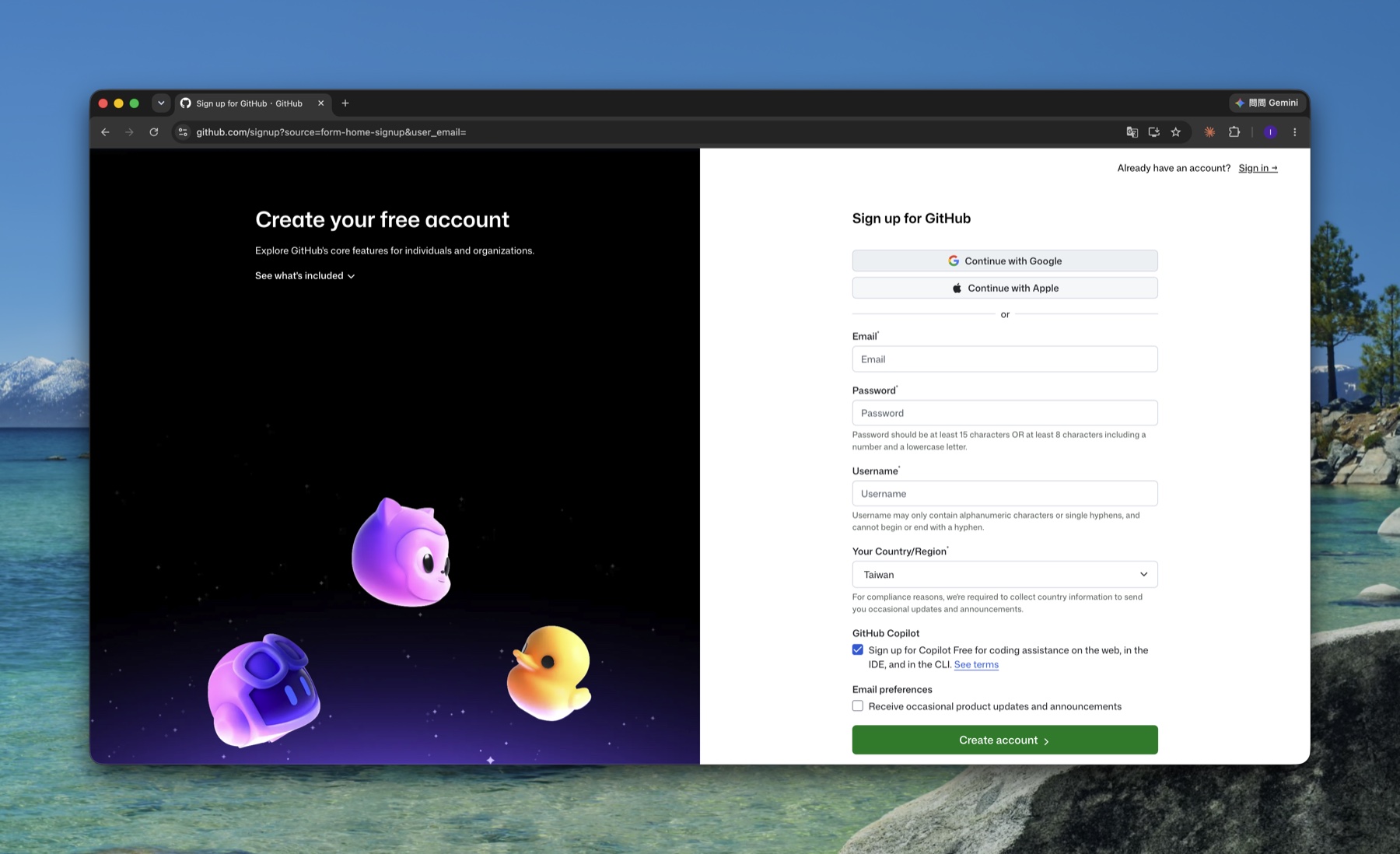Bookmark this page with the star icon
Image resolution: width=1400 pixels, height=854 pixels.
[x=1176, y=132]
